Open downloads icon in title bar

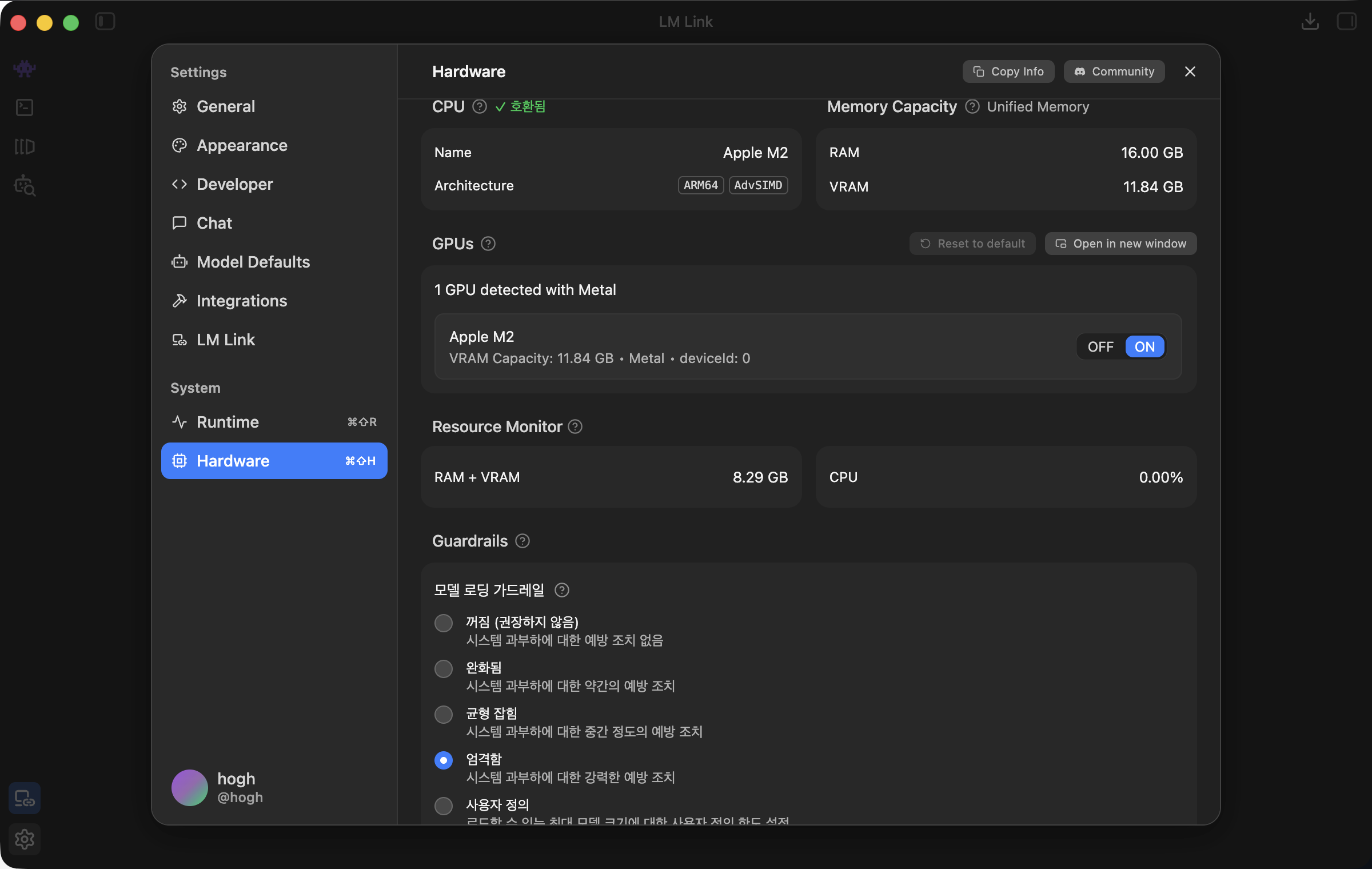tap(1310, 22)
